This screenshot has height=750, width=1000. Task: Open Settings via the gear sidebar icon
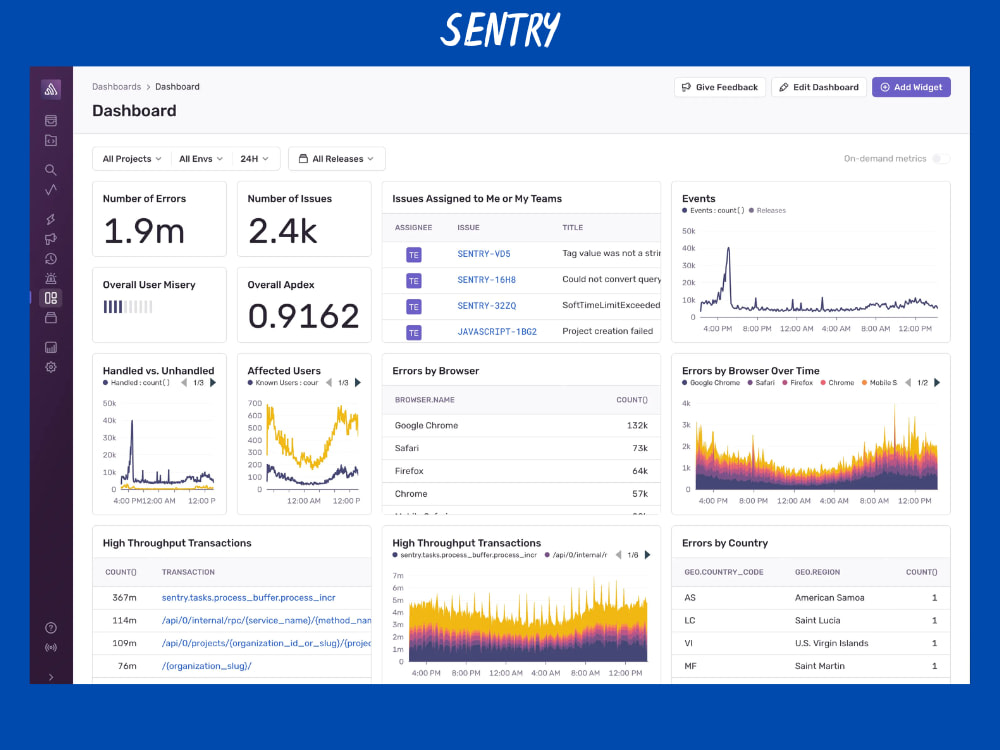51,367
